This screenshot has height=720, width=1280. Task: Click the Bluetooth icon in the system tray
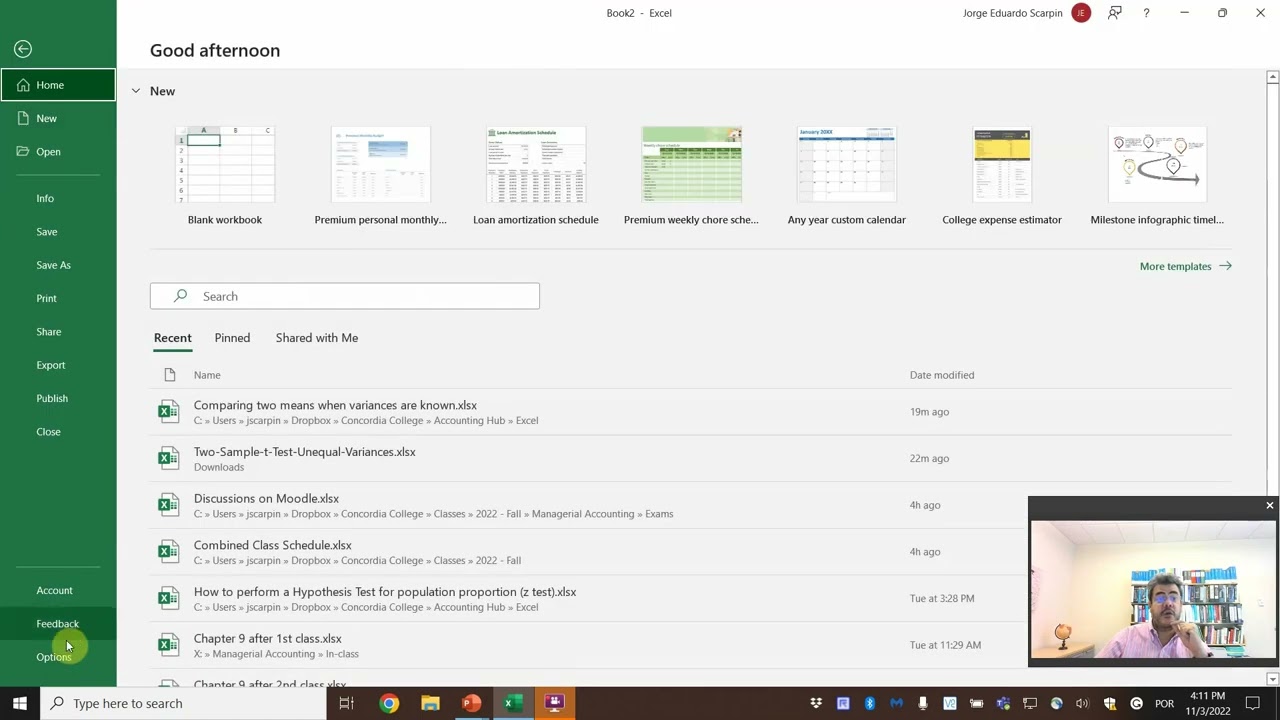tap(869, 703)
